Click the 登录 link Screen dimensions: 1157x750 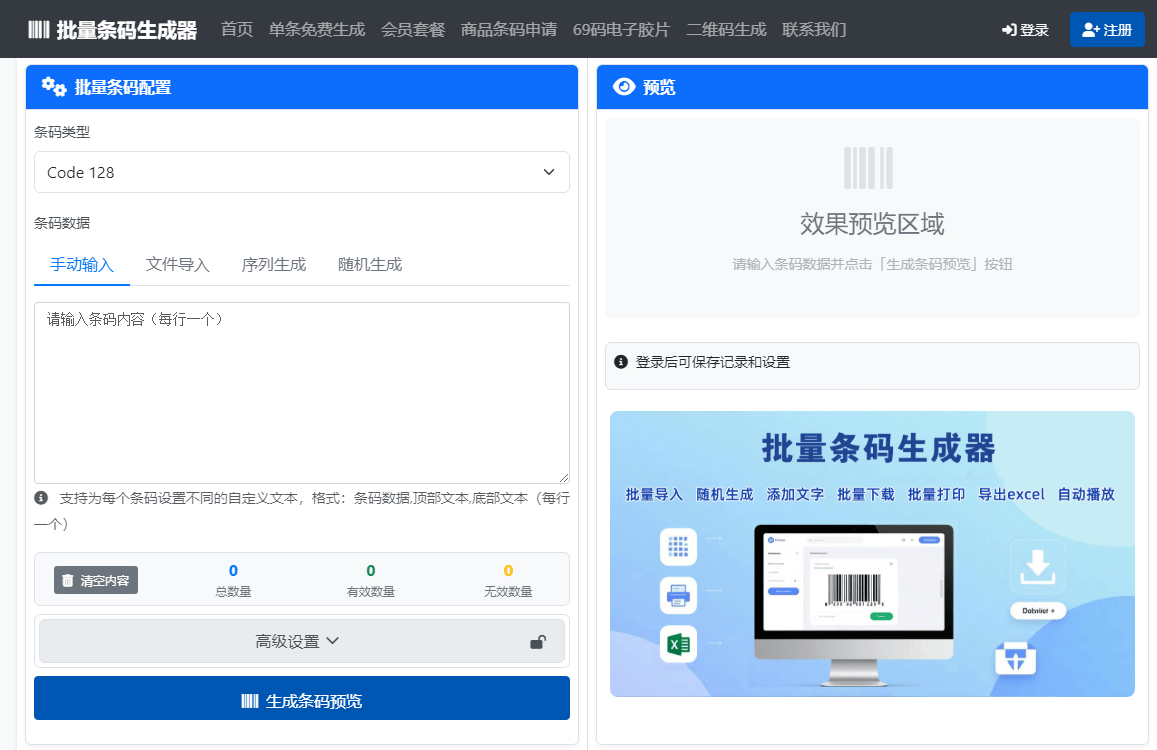(x=1025, y=30)
